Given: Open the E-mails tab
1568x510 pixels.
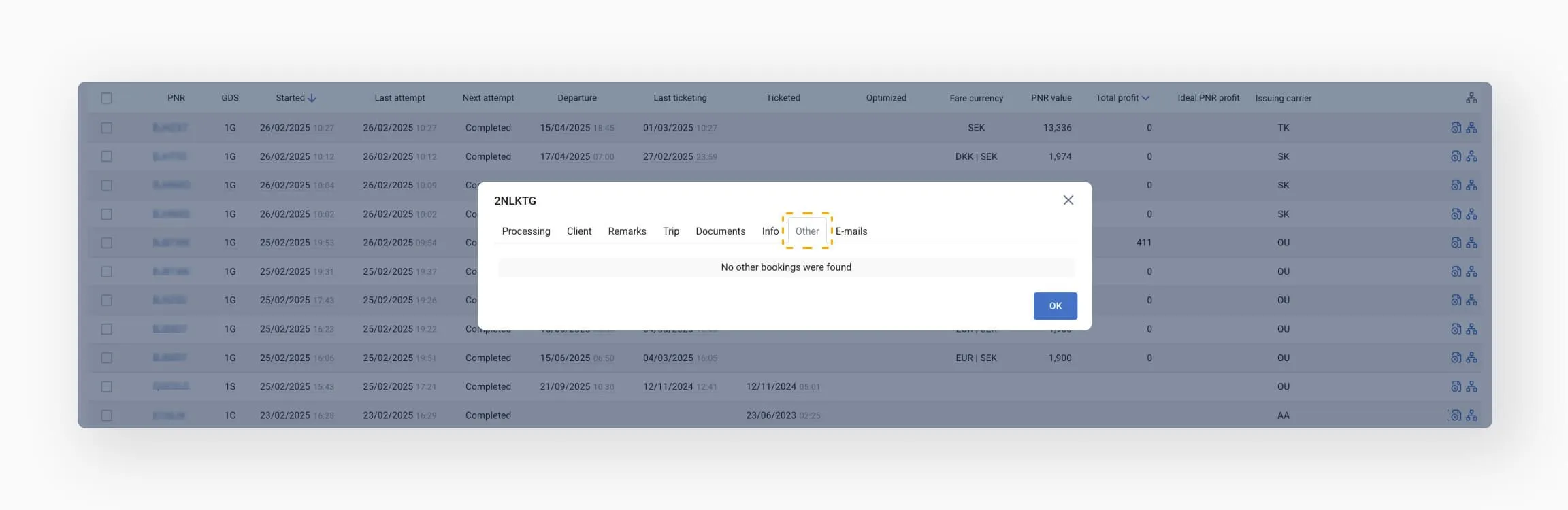Looking at the screenshot, I should click(x=851, y=231).
